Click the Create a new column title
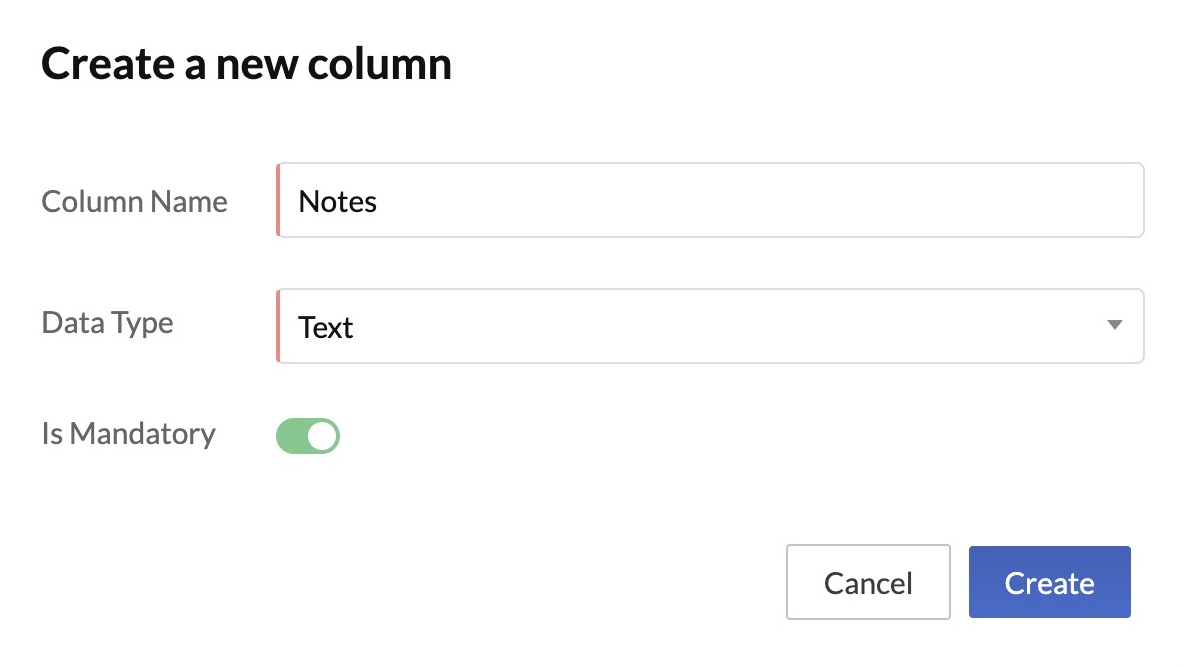1185x667 pixels. click(246, 63)
